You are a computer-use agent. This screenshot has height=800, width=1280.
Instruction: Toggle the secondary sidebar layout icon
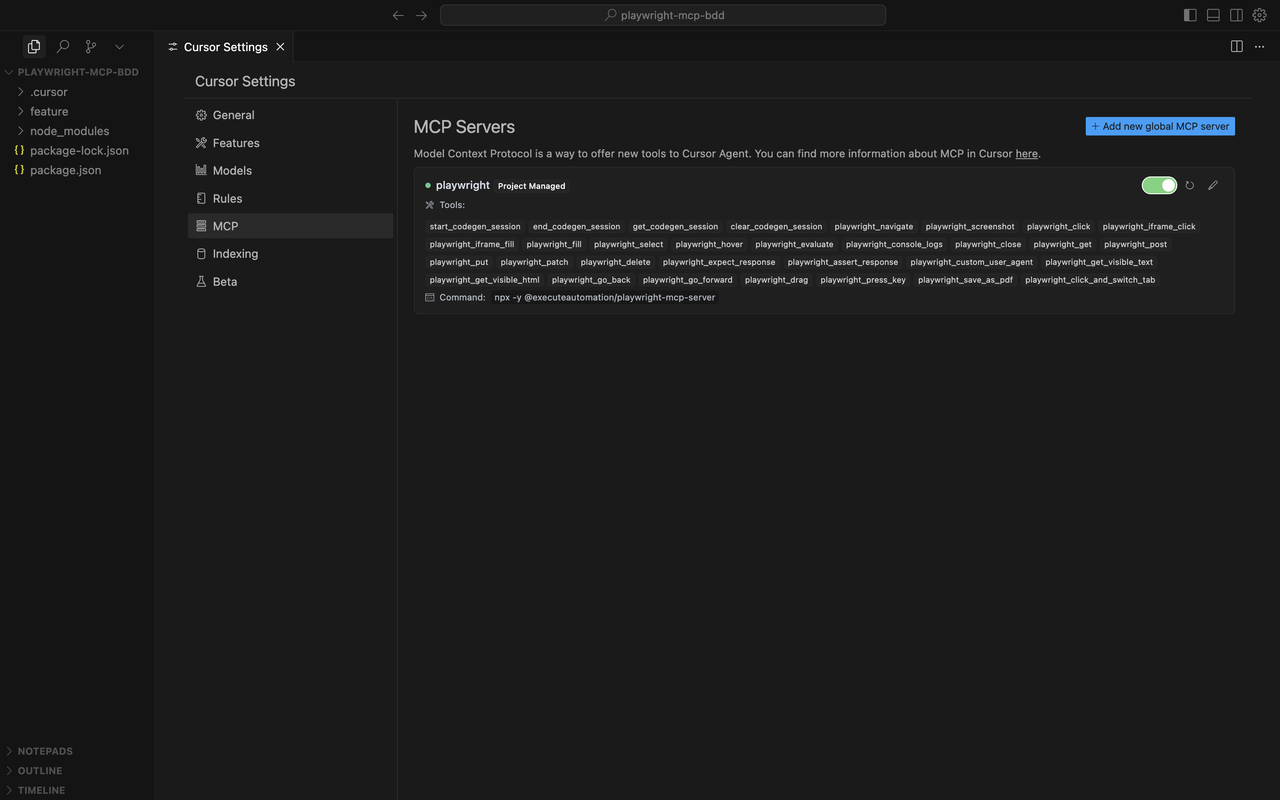coord(1236,15)
